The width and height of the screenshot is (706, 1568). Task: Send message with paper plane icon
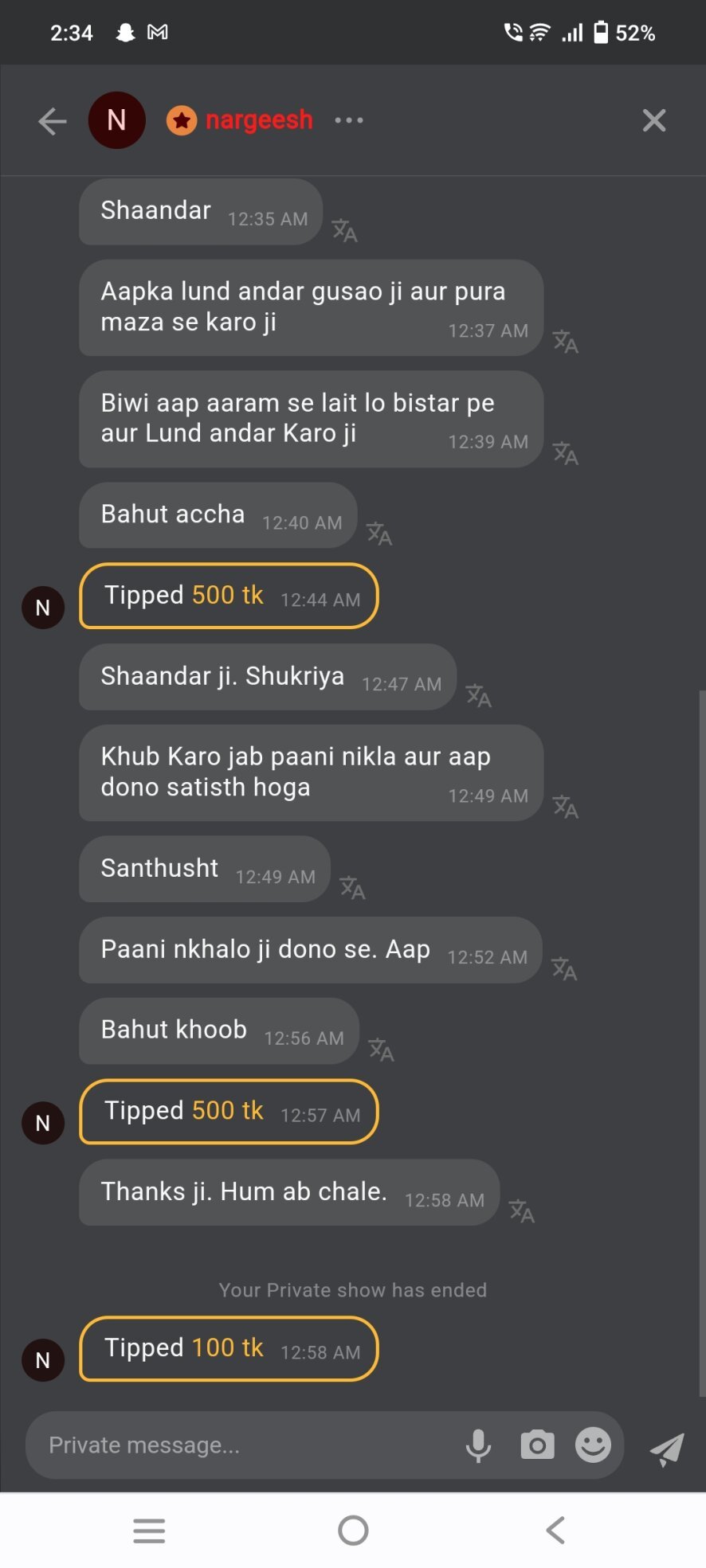(x=667, y=1449)
